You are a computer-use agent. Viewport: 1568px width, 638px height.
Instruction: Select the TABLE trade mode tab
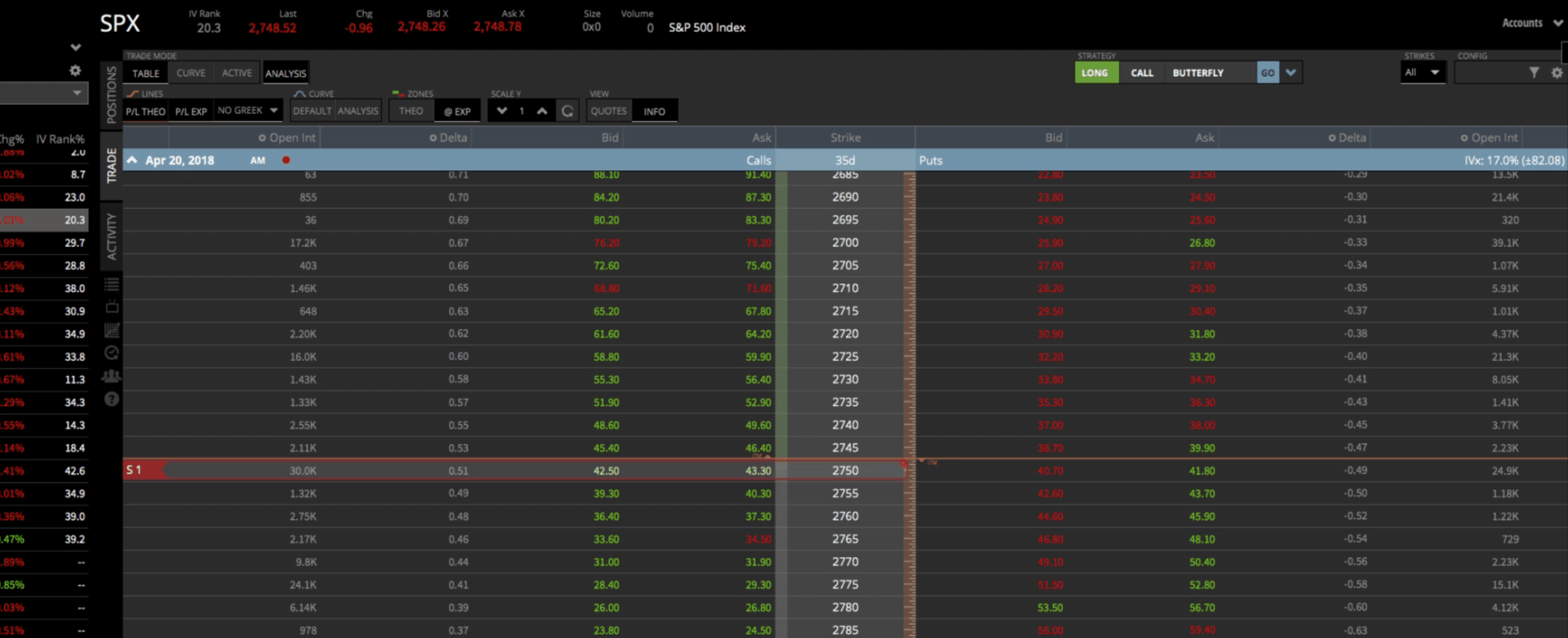(146, 73)
